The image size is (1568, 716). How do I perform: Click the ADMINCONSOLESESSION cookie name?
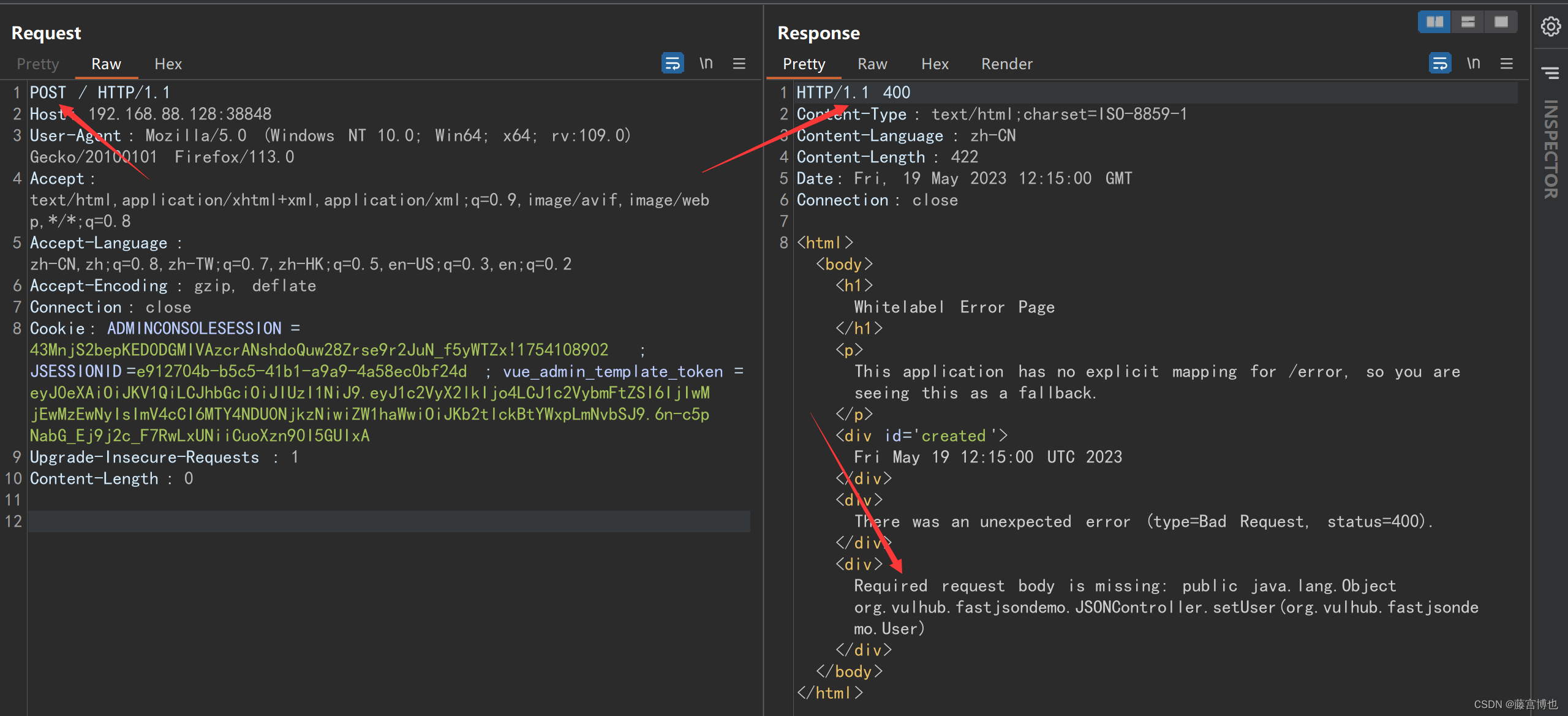click(x=194, y=328)
